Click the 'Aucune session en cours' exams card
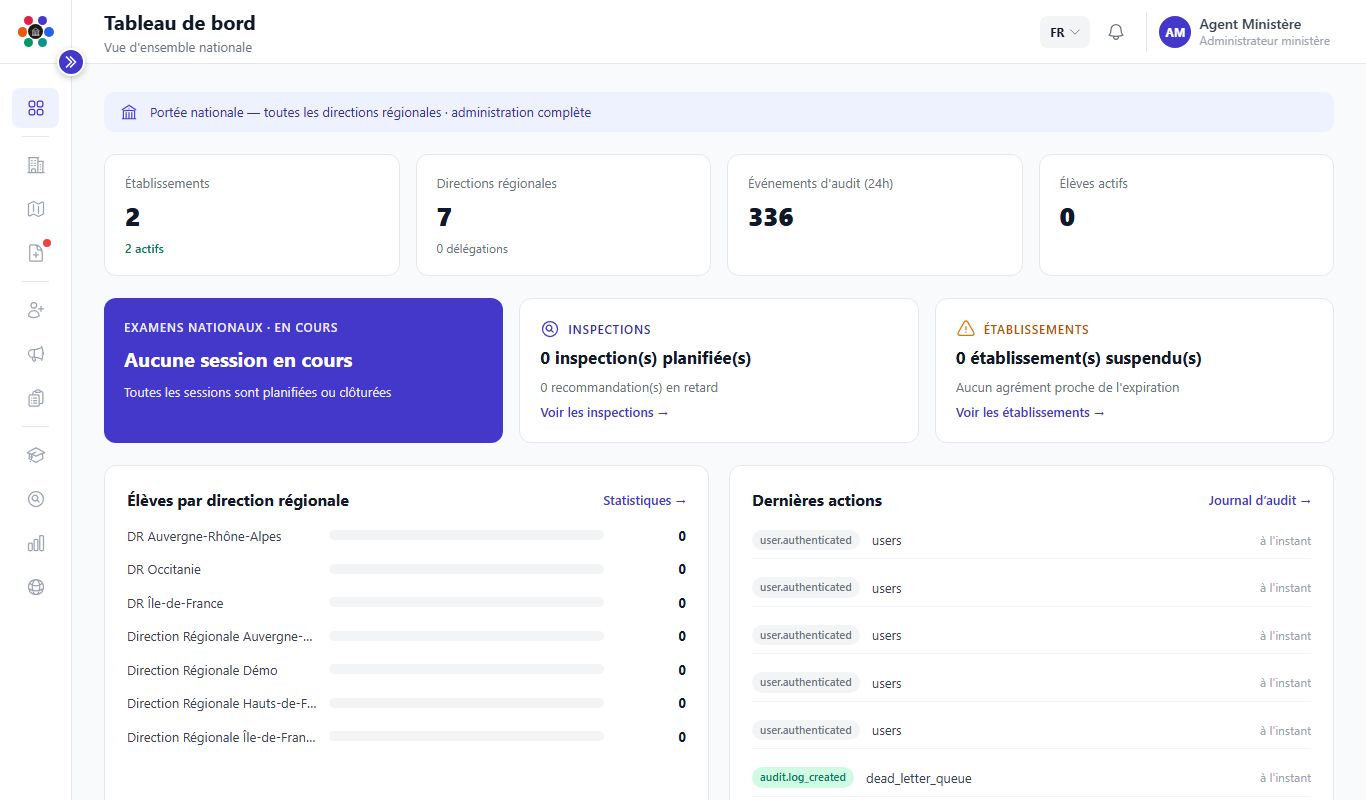1366x800 pixels. pyautogui.click(x=303, y=370)
